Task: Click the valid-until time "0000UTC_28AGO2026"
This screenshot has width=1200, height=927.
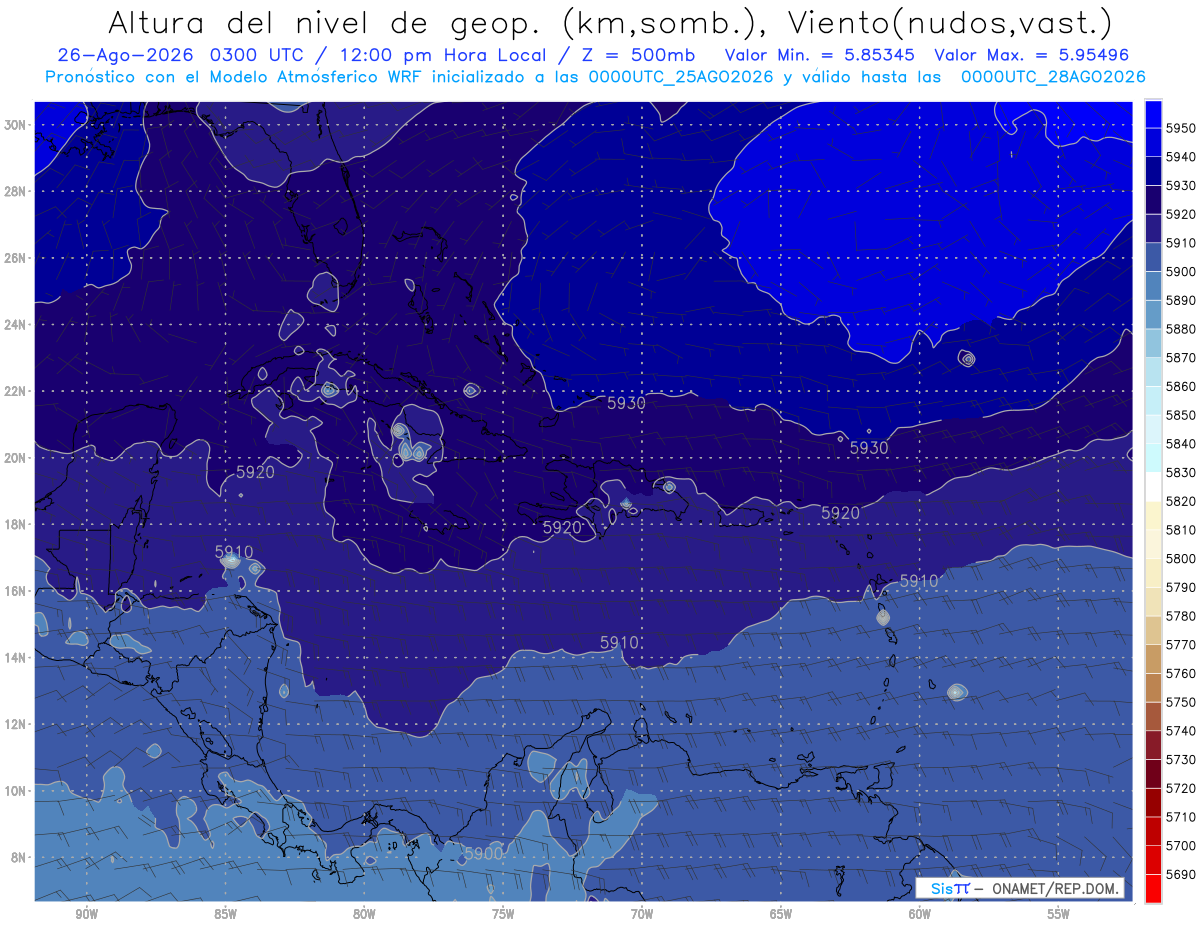Action: pyautogui.click(x=1053, y=77)
